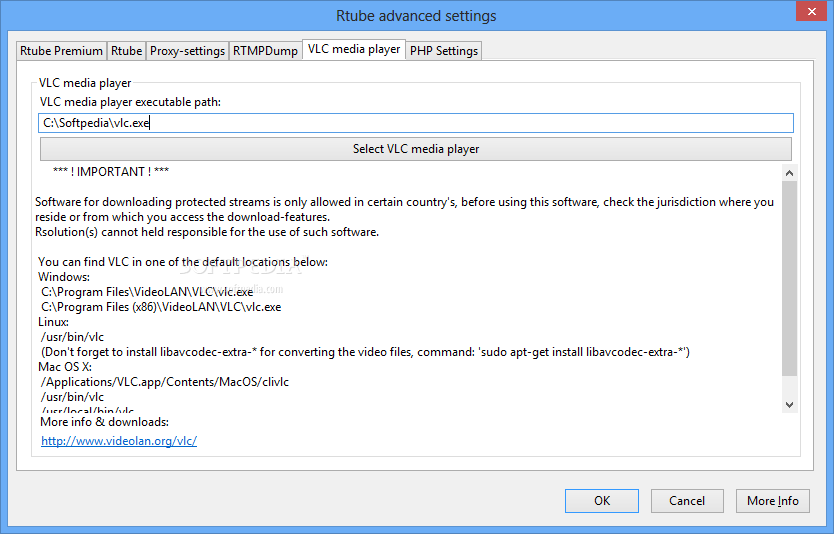Viewport: 834px width, 534px height.
Task: Open the Rtube tab
Action: [x=127, y=51]
